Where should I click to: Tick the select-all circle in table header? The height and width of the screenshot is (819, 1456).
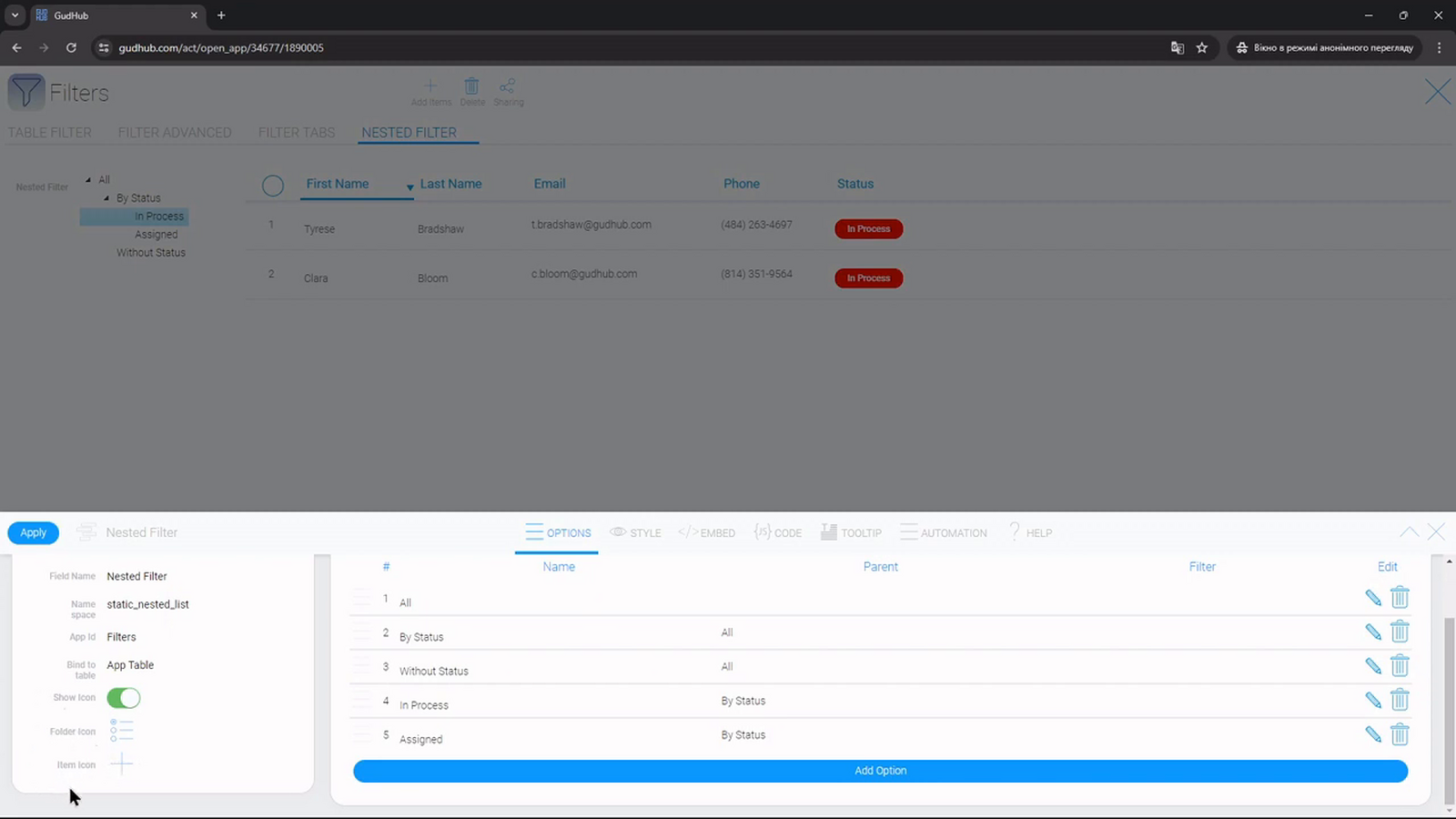point(273,186)
